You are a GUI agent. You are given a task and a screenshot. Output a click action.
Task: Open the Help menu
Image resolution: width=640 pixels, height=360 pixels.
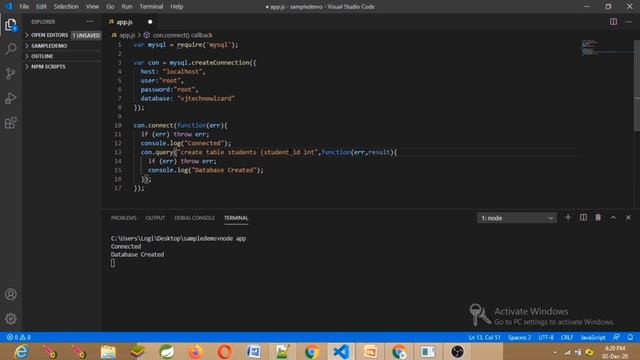coord(176,7)
